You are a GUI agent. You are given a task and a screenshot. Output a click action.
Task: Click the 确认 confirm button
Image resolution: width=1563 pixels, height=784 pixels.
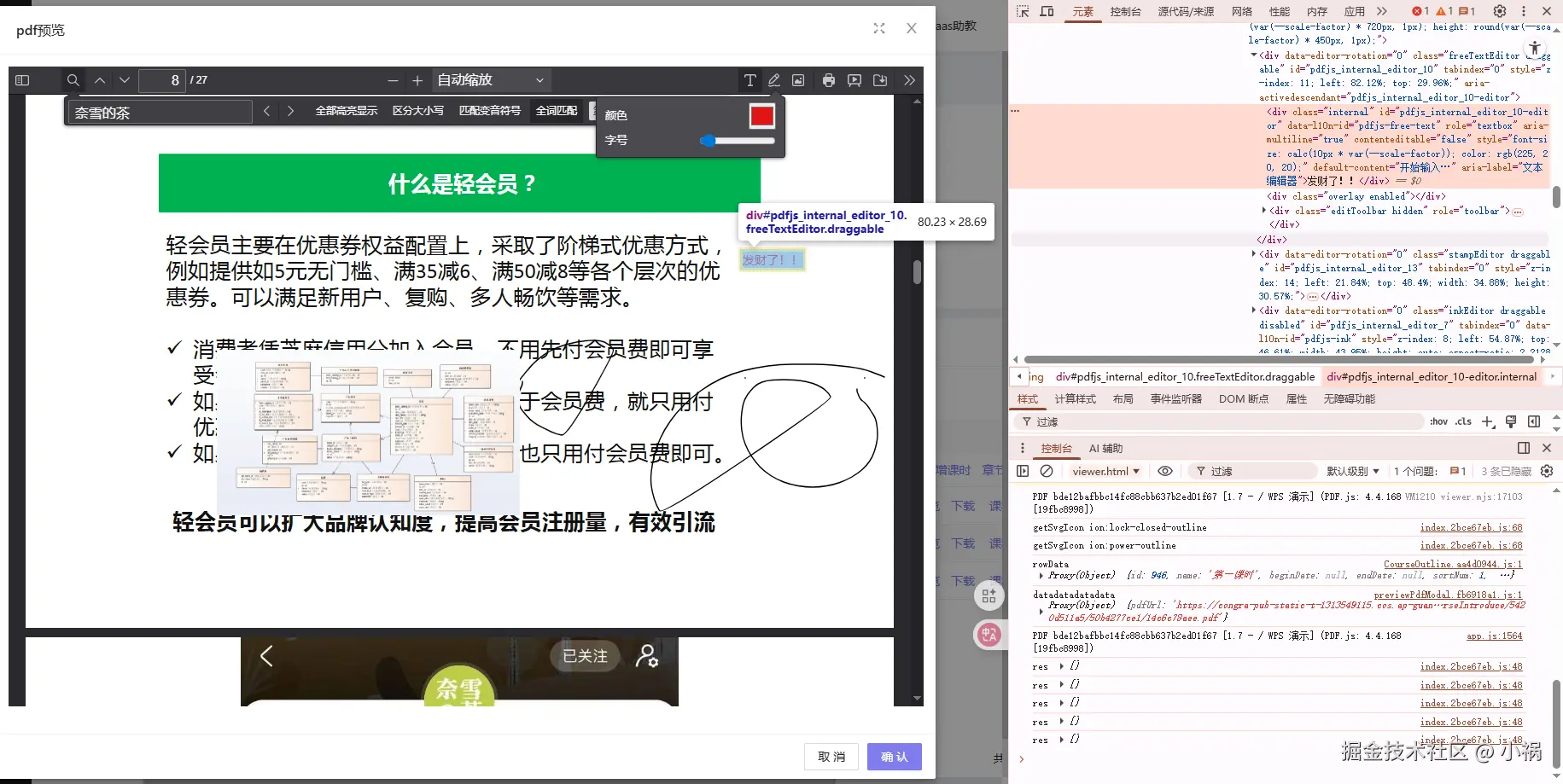click(x=894, y=757)
